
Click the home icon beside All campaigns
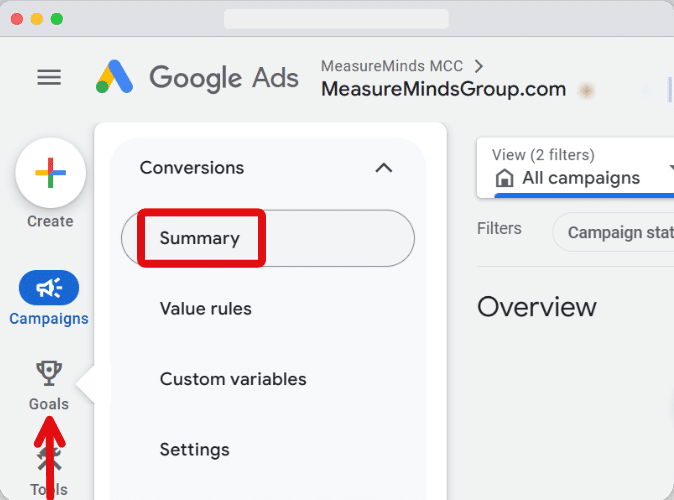coord(505,178)
